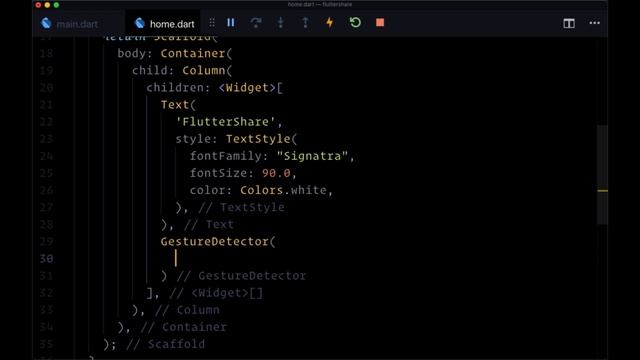The image size is (640, 360).
Task: Click the 90.0 fontSize value
Action: [276, 173]
